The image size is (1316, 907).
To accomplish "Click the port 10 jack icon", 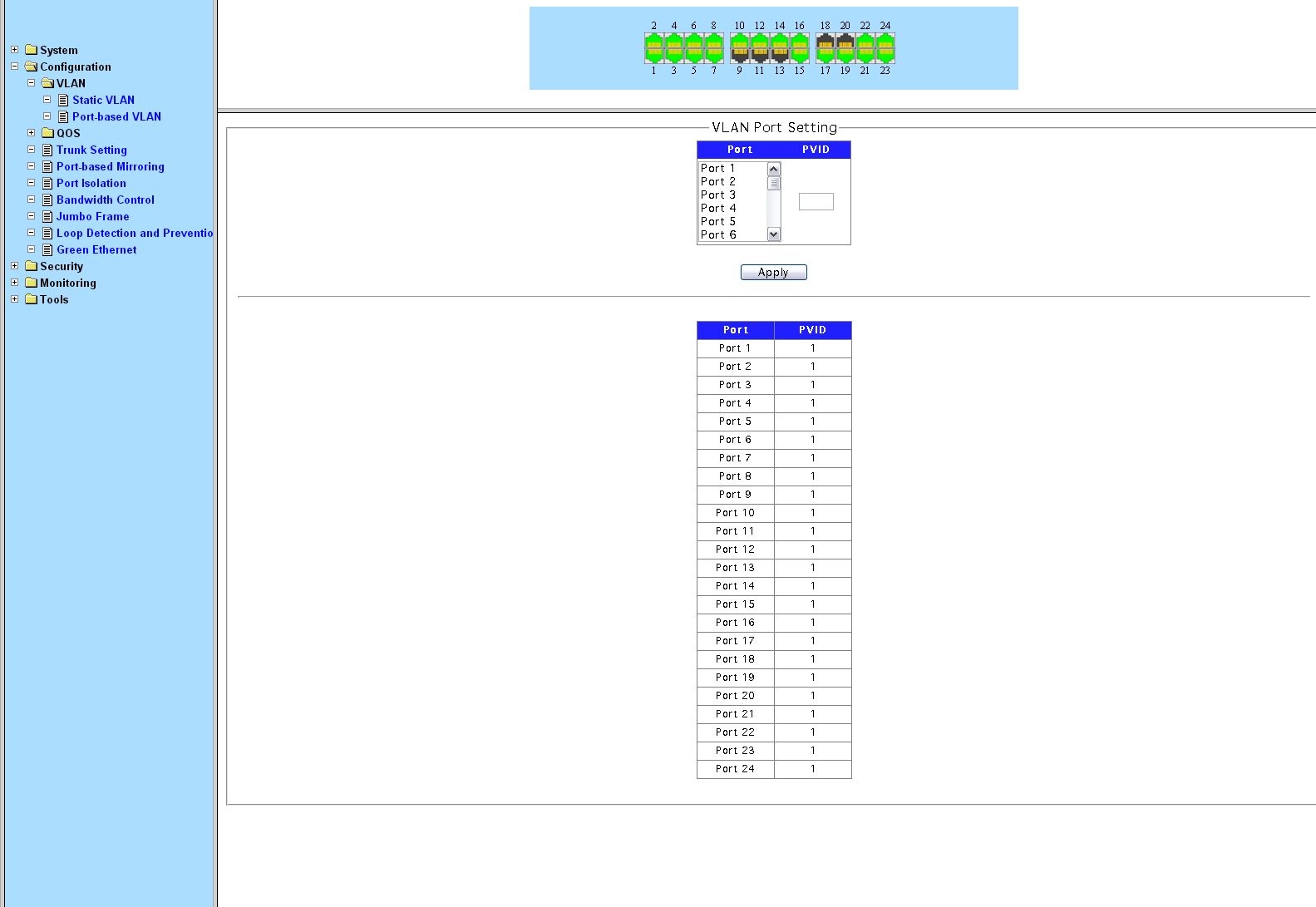I will 739,42.
